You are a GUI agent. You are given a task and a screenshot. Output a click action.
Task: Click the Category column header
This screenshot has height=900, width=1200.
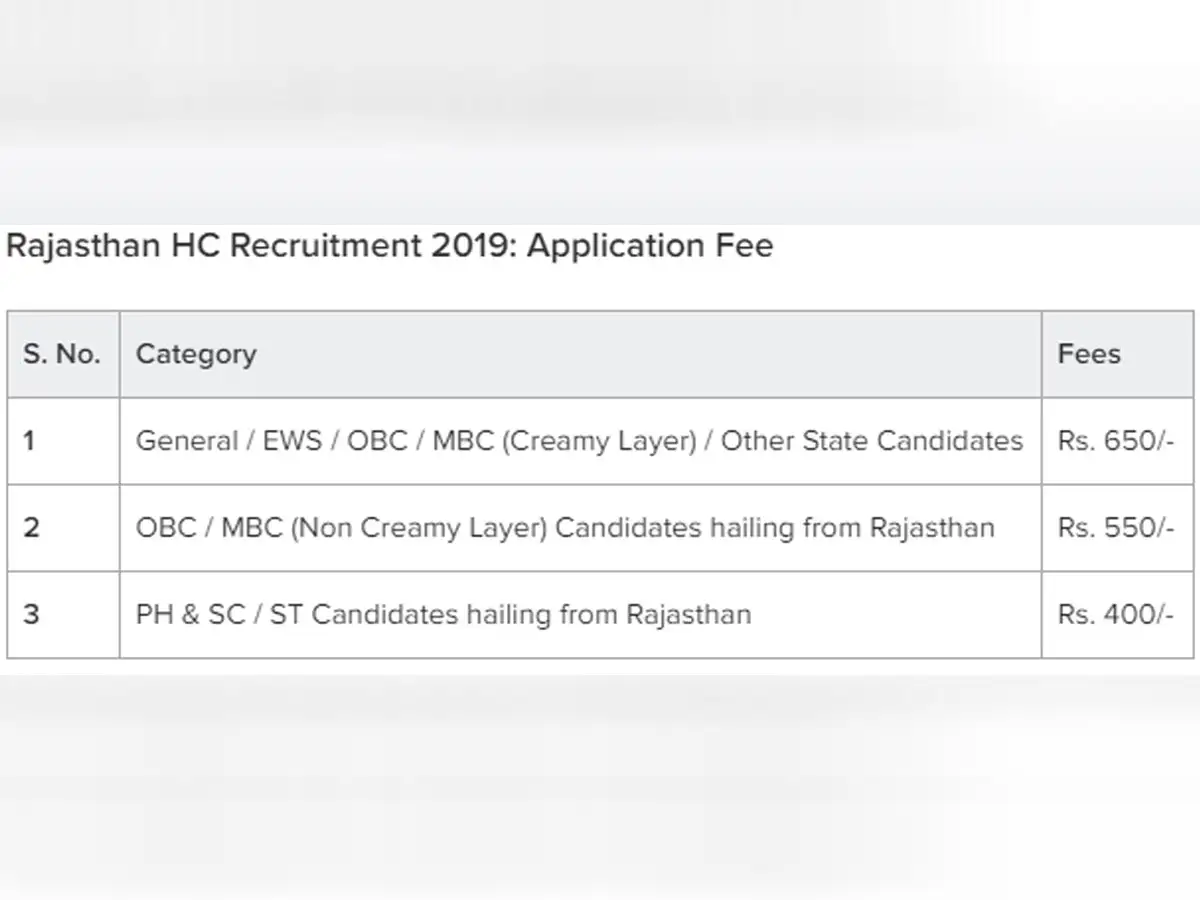coord(196,354)
